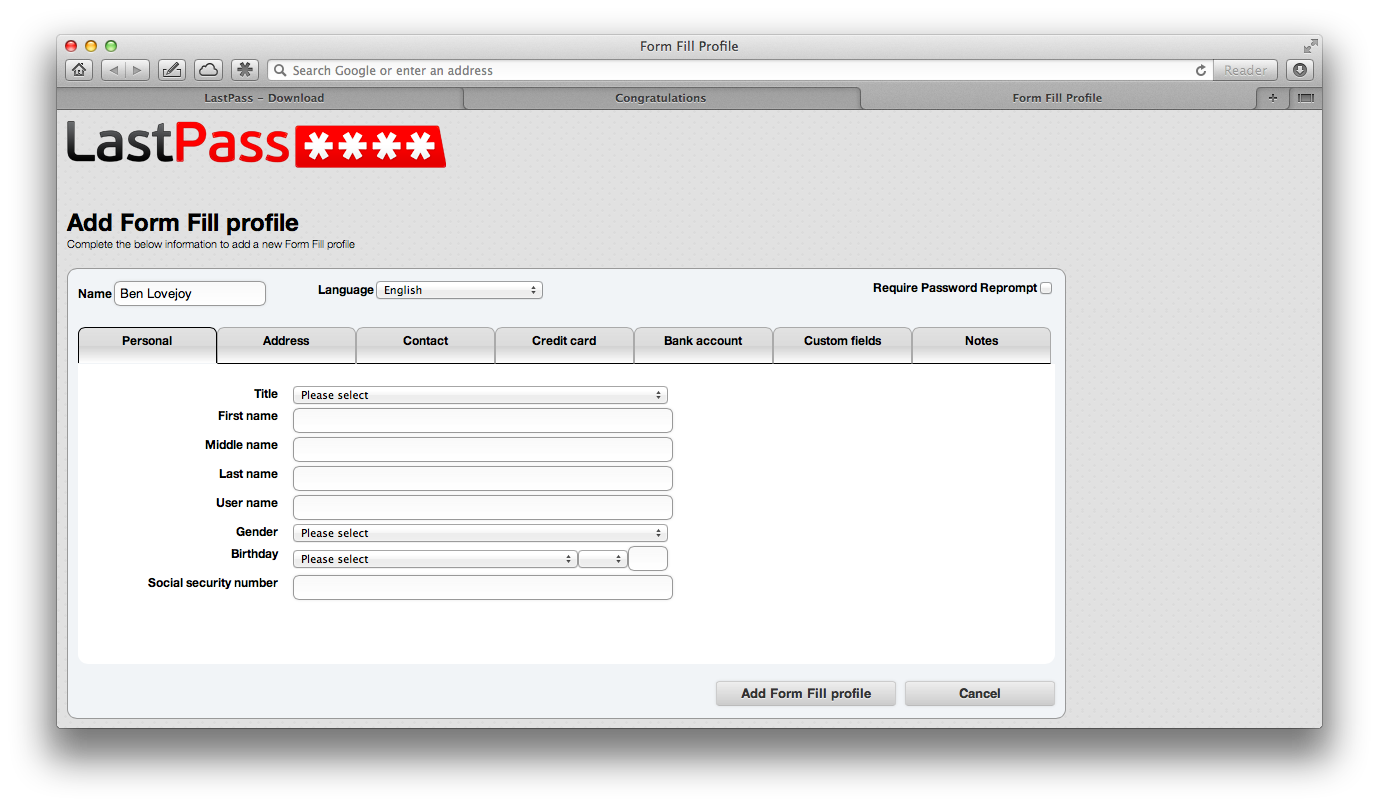Click the pencil compose toolbar icon

pos(172,70)
